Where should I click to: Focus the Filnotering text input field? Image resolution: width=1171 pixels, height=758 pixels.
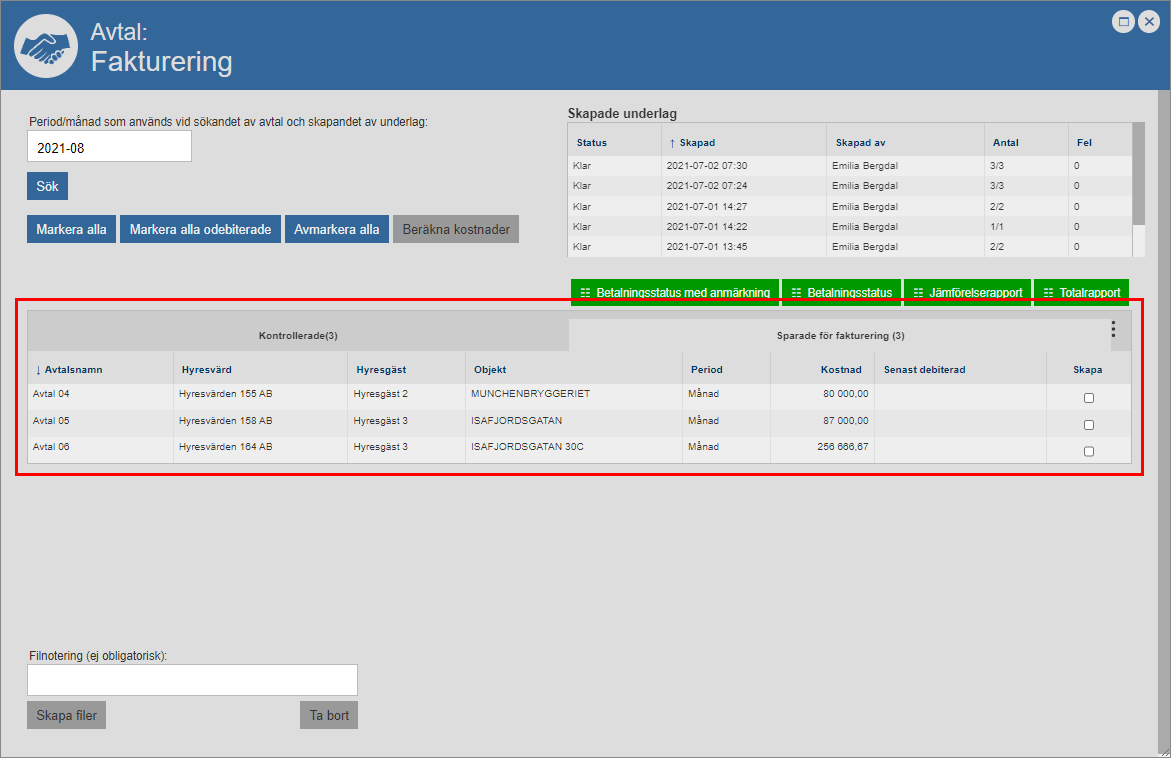(x=192, y=680)
